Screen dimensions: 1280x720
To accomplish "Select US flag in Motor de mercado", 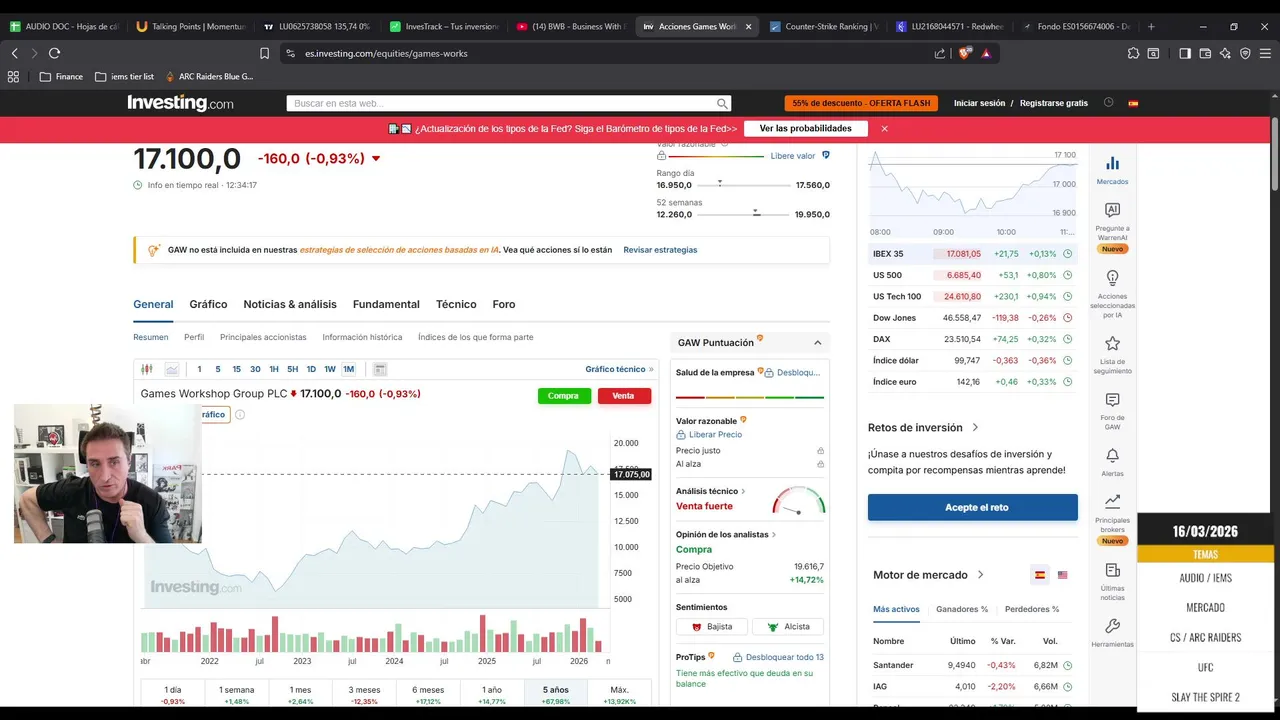I will click(1062, 575).
